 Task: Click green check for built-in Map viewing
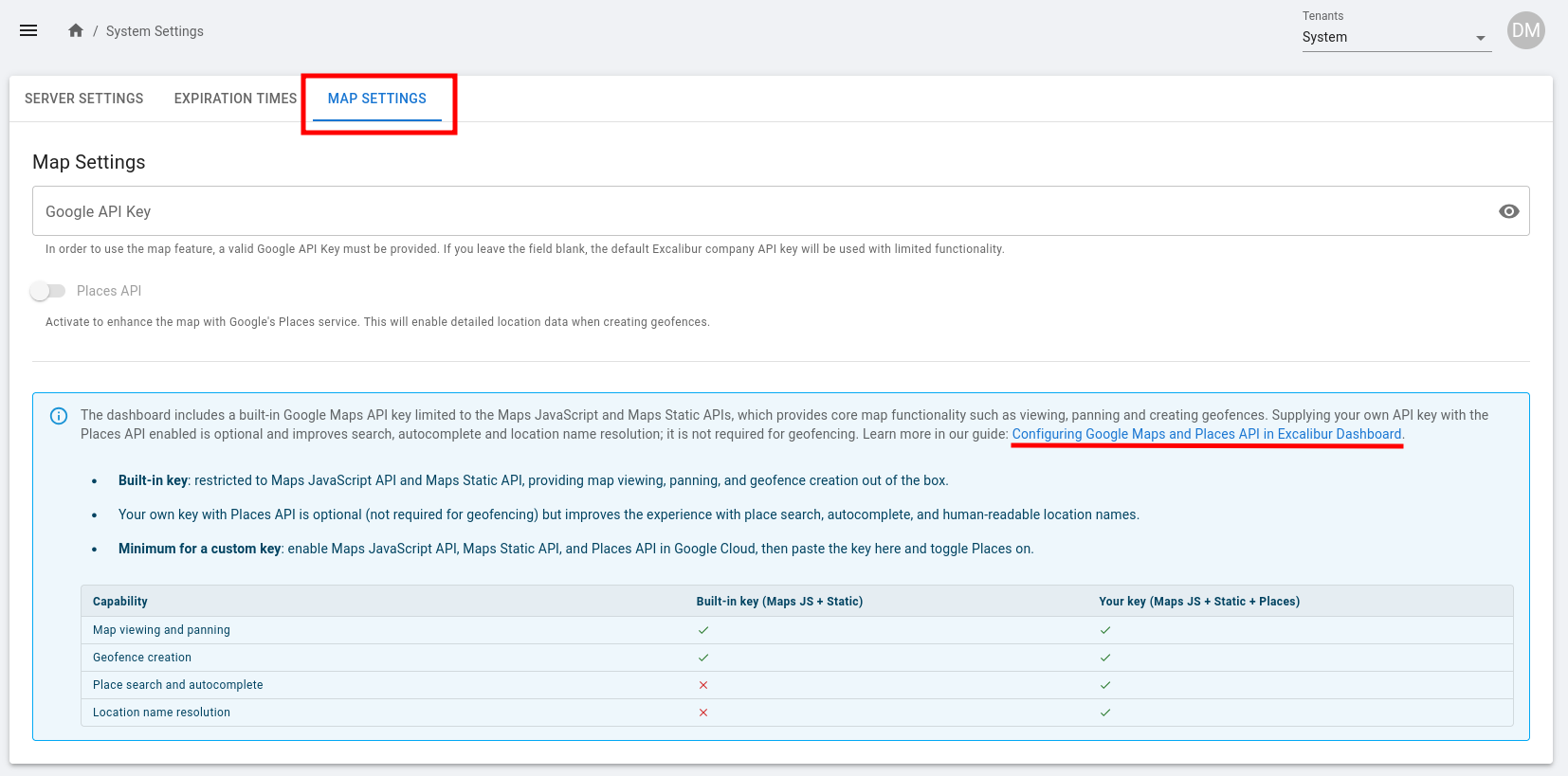703,630
